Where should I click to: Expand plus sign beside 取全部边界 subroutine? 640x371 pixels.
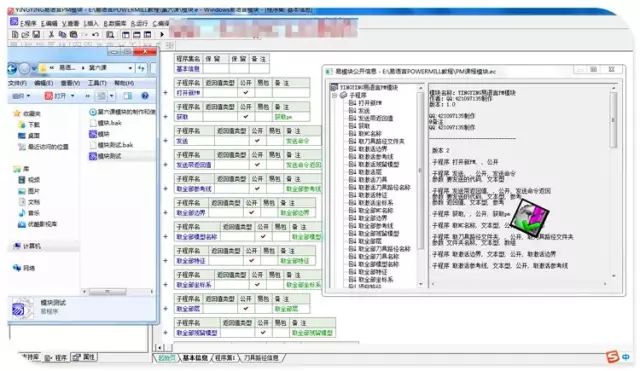pos(166,213)
